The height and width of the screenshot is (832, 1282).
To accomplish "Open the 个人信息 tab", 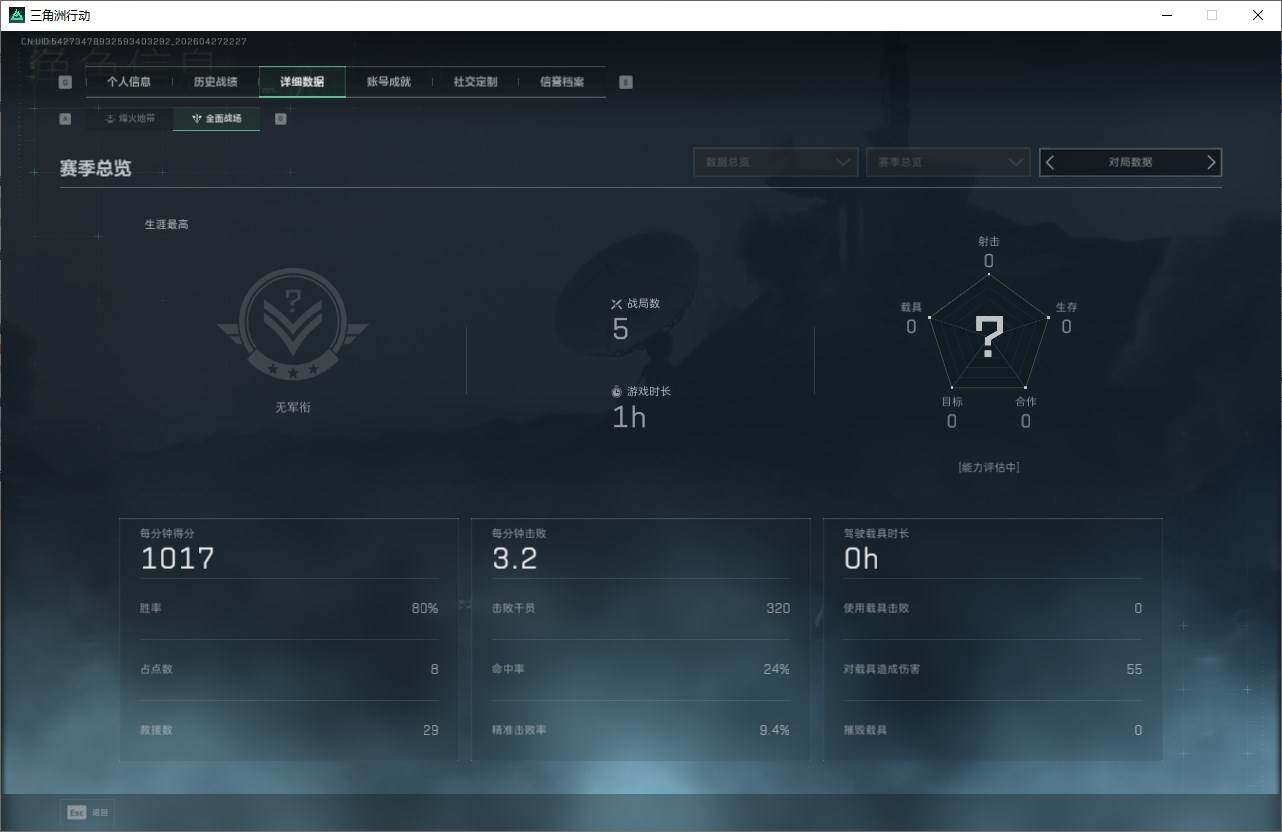I will 129,82.
